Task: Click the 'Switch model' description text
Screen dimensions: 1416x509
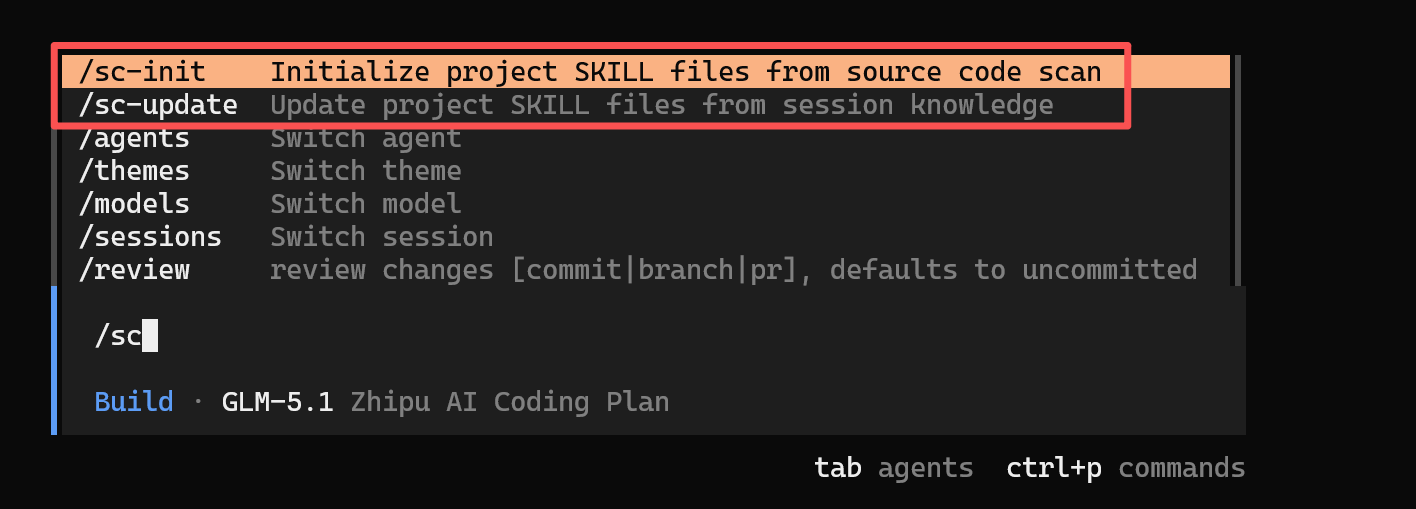Action: (366, 204)
